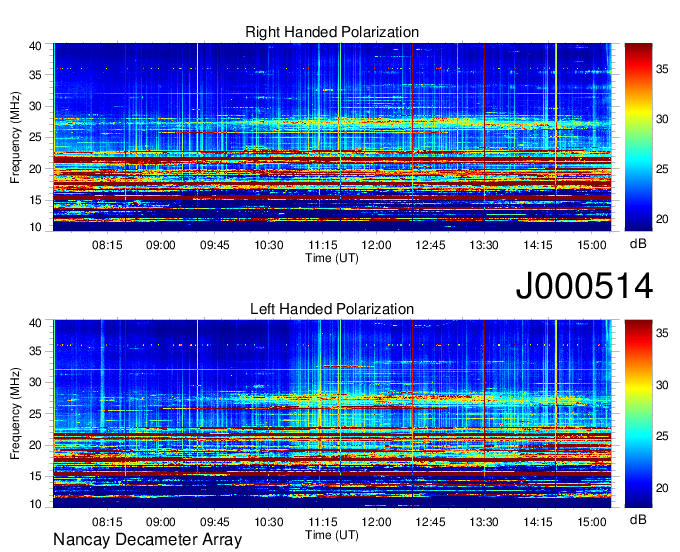Click the bottom colorbar's dB unit label

click(x=638, y=519)
